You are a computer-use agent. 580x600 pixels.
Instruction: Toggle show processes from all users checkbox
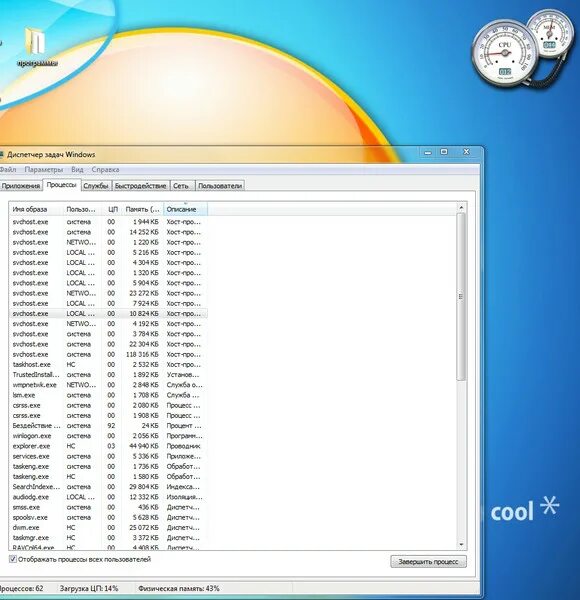pos(13,559)
